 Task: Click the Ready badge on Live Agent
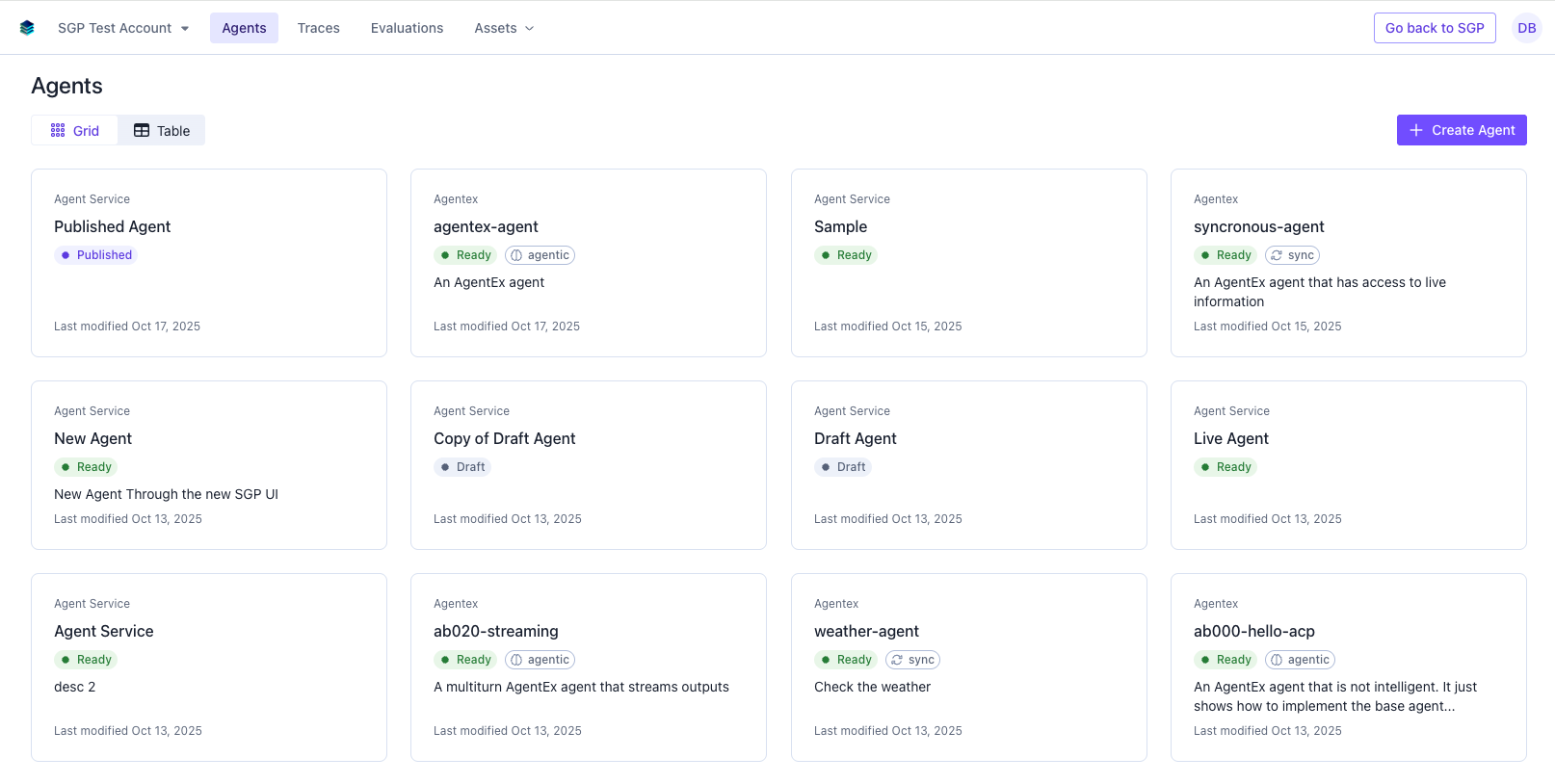point(1225,467)
